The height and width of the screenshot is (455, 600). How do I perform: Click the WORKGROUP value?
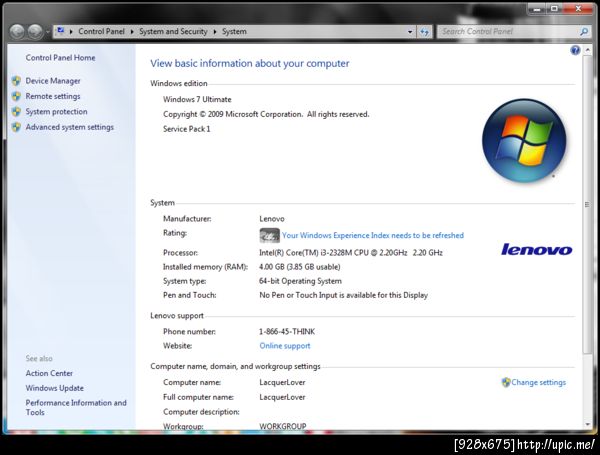pos(283,426)
